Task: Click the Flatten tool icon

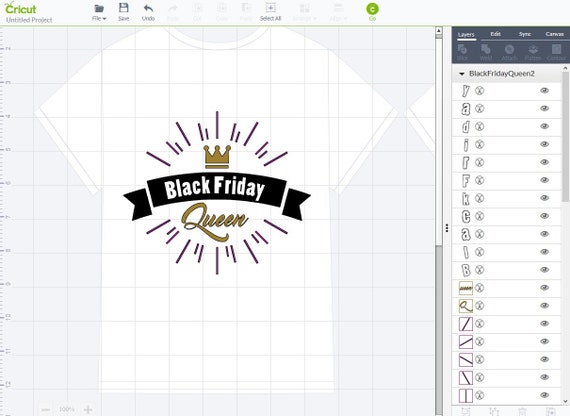Action: click(x=533, y=52)
